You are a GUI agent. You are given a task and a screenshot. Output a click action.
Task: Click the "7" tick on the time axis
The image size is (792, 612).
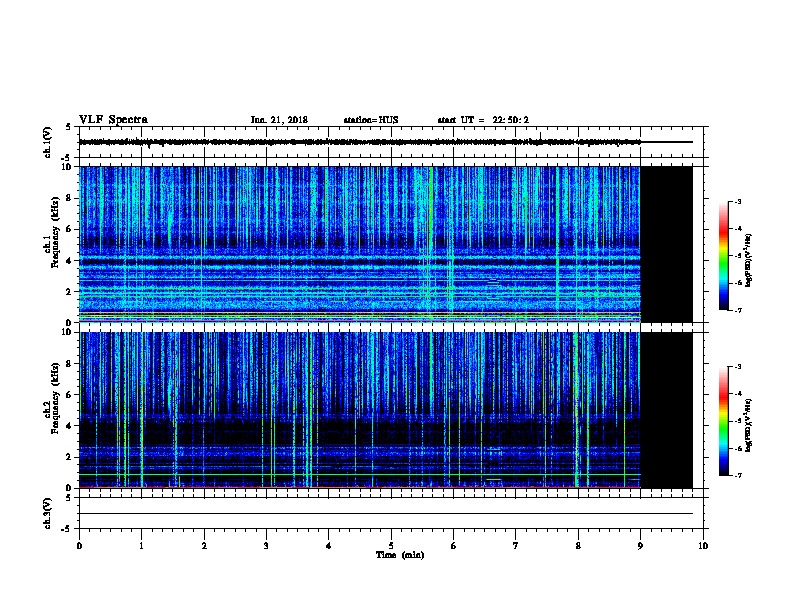[516, 546]
